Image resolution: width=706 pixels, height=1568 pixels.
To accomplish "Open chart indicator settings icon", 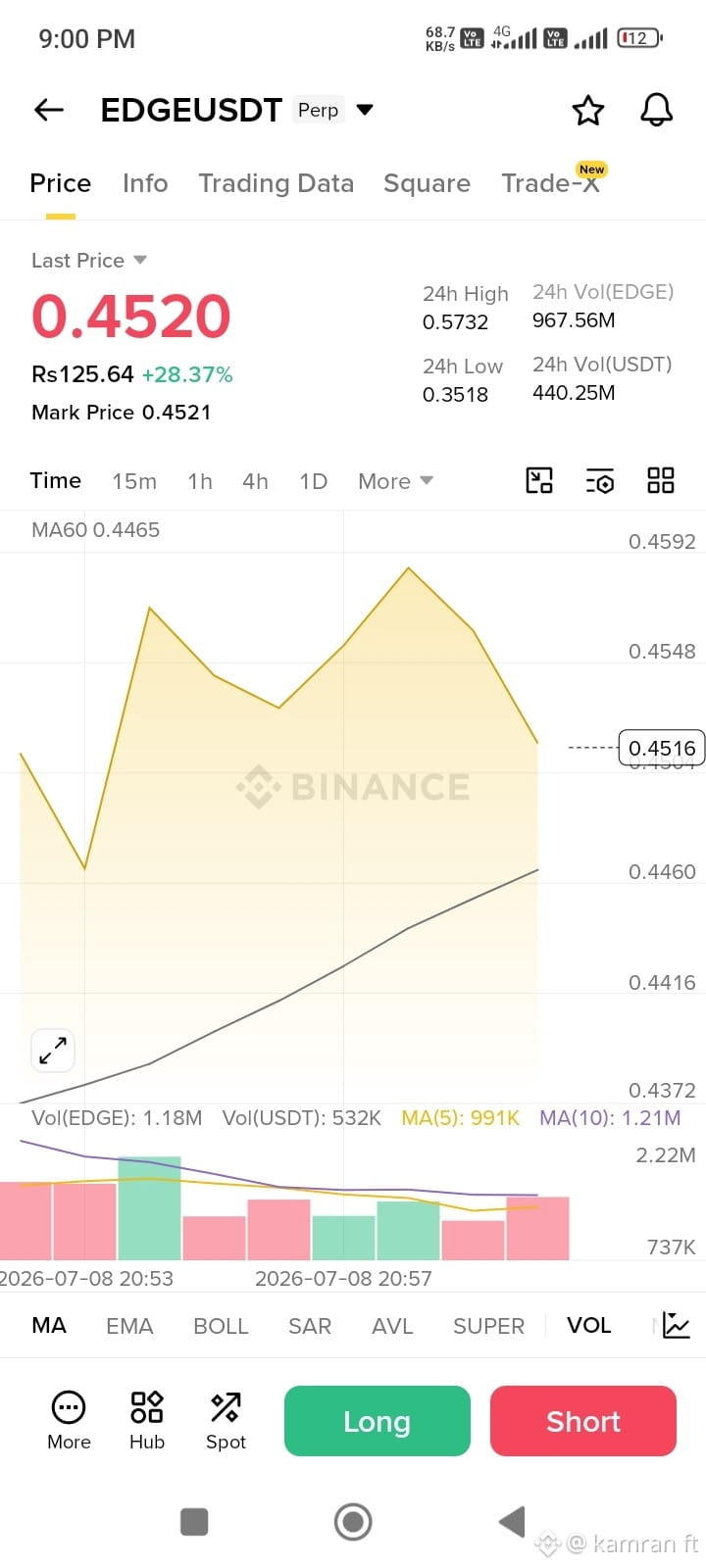I will [599, 480].
